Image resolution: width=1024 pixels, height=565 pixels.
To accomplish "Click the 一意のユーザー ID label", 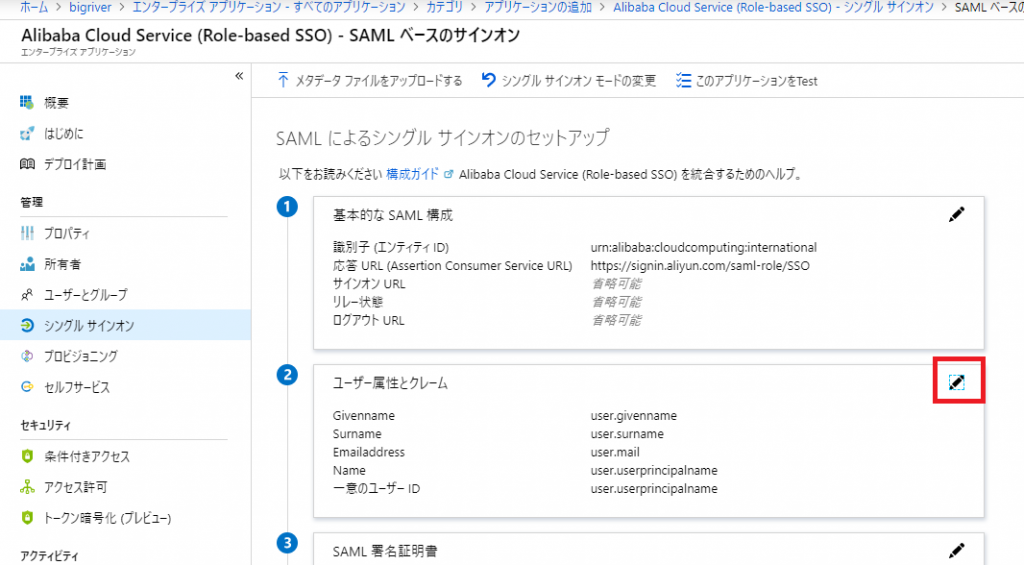I will (376, 489).
